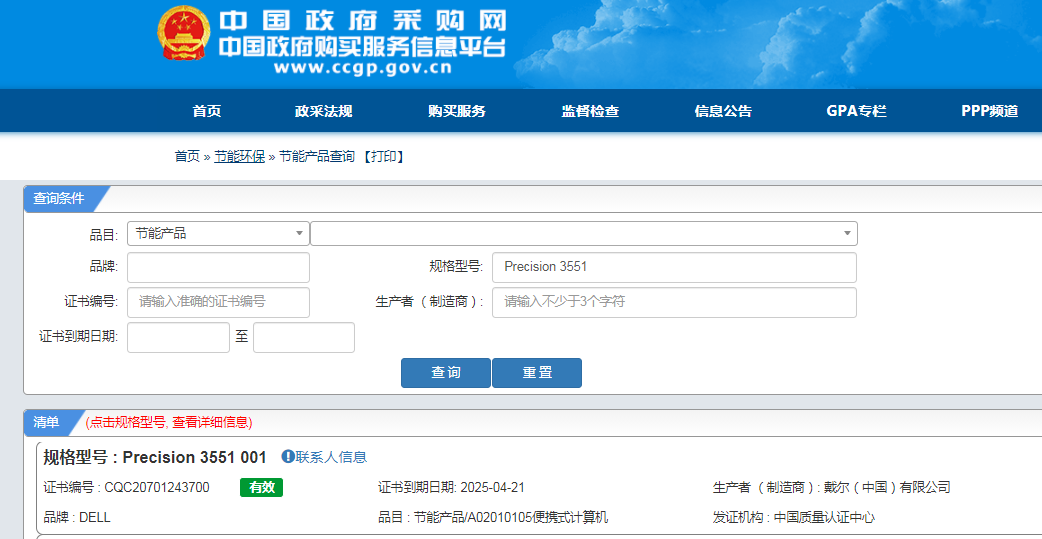
Task: Click the 规格型号 field containing Precision 3551
Action: click(675, 267)
